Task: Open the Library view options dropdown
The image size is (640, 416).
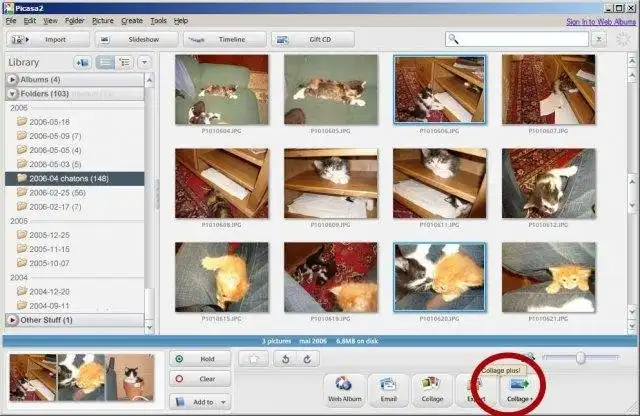Action: coord(144,62)
